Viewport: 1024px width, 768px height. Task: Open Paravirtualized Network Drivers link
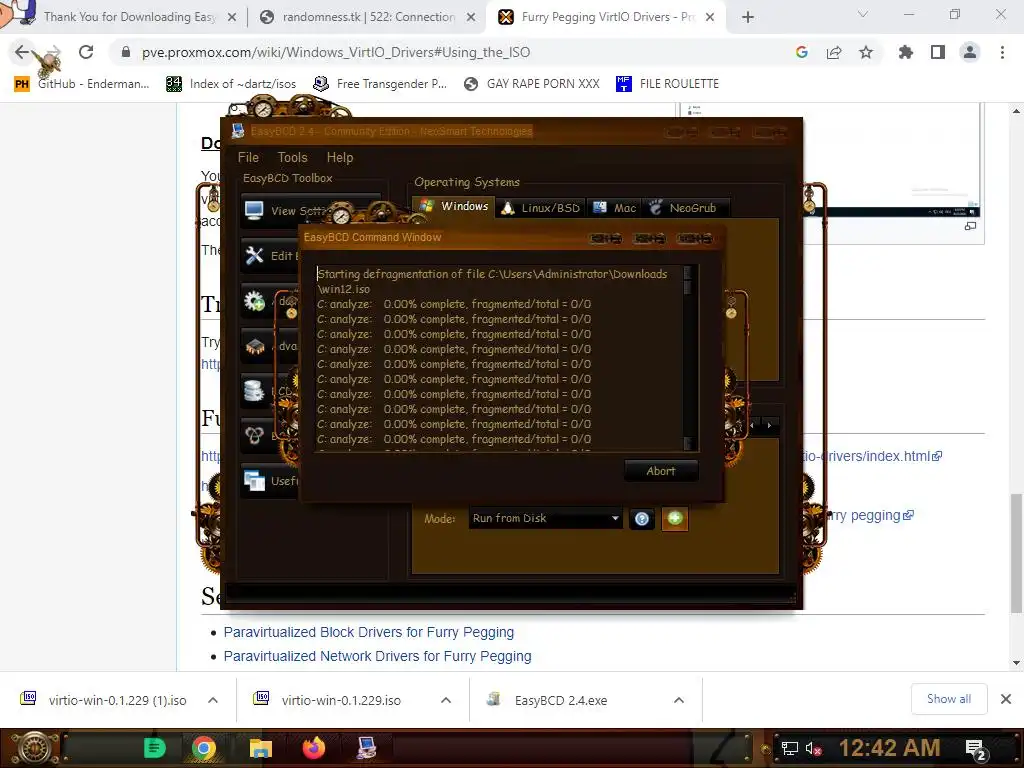coord(377,656)
